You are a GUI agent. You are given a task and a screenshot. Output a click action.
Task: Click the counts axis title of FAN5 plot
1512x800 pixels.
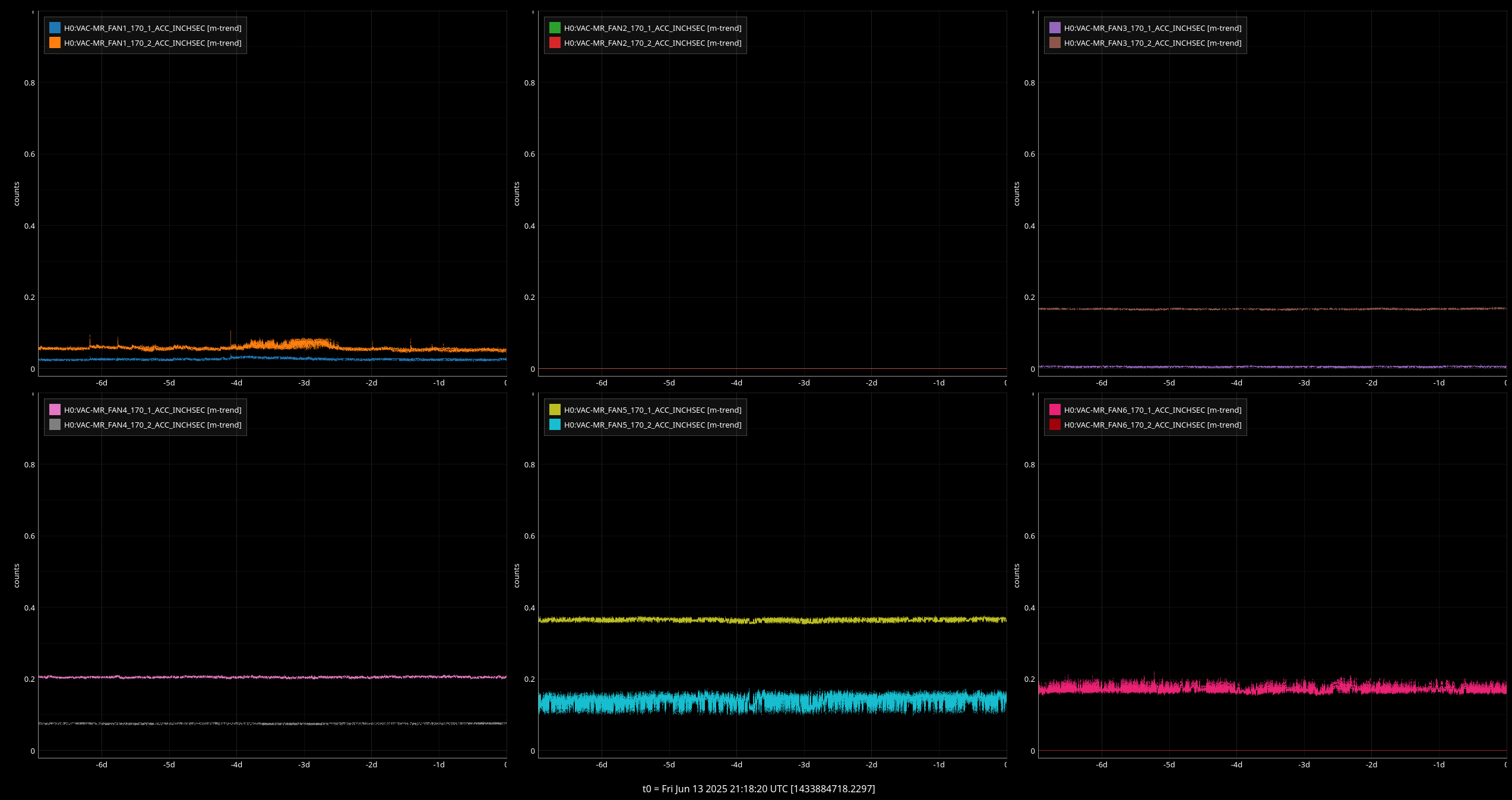[x=517, y=576]
